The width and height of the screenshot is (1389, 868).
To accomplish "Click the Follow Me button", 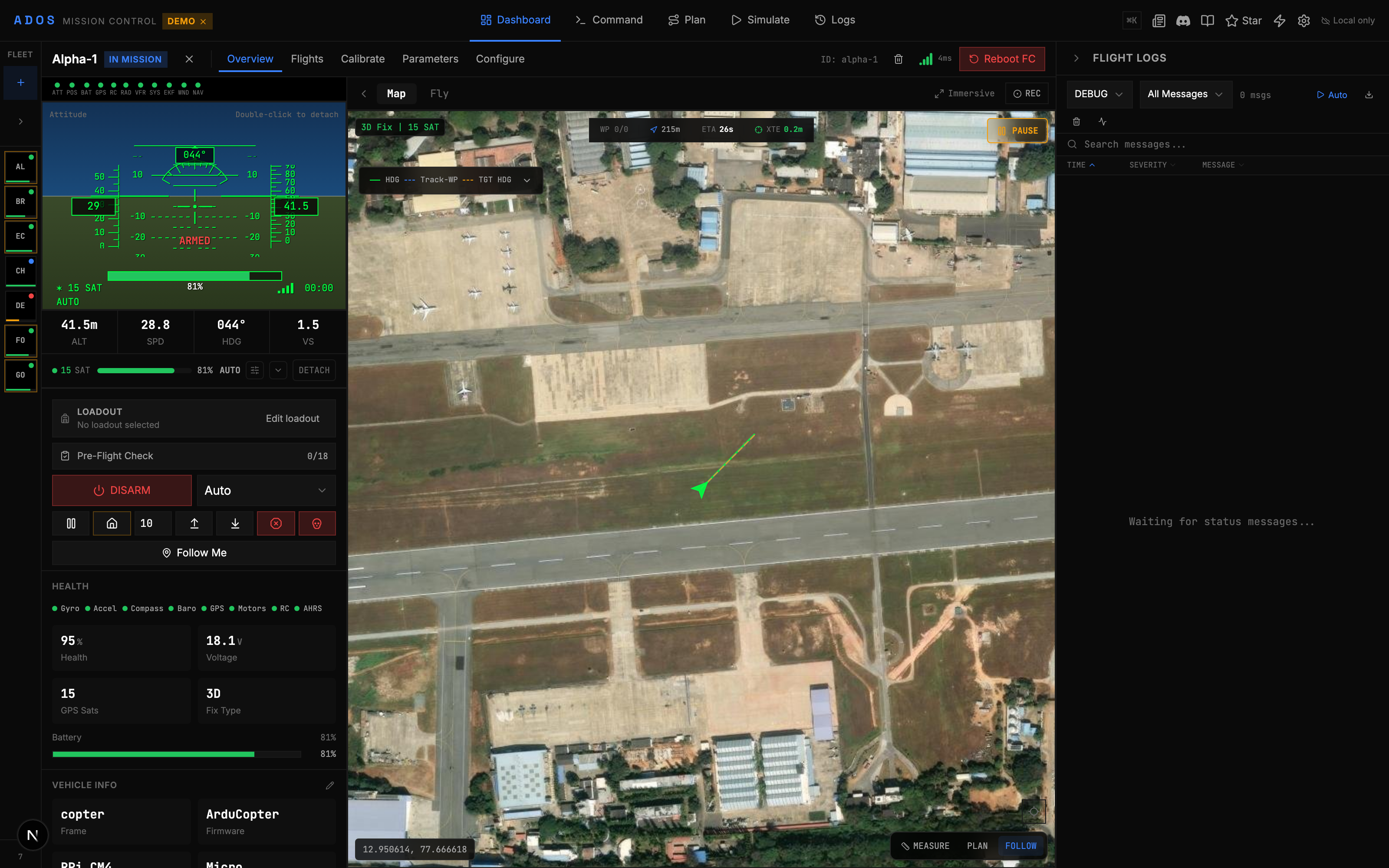I will click(x=194, y=553).
